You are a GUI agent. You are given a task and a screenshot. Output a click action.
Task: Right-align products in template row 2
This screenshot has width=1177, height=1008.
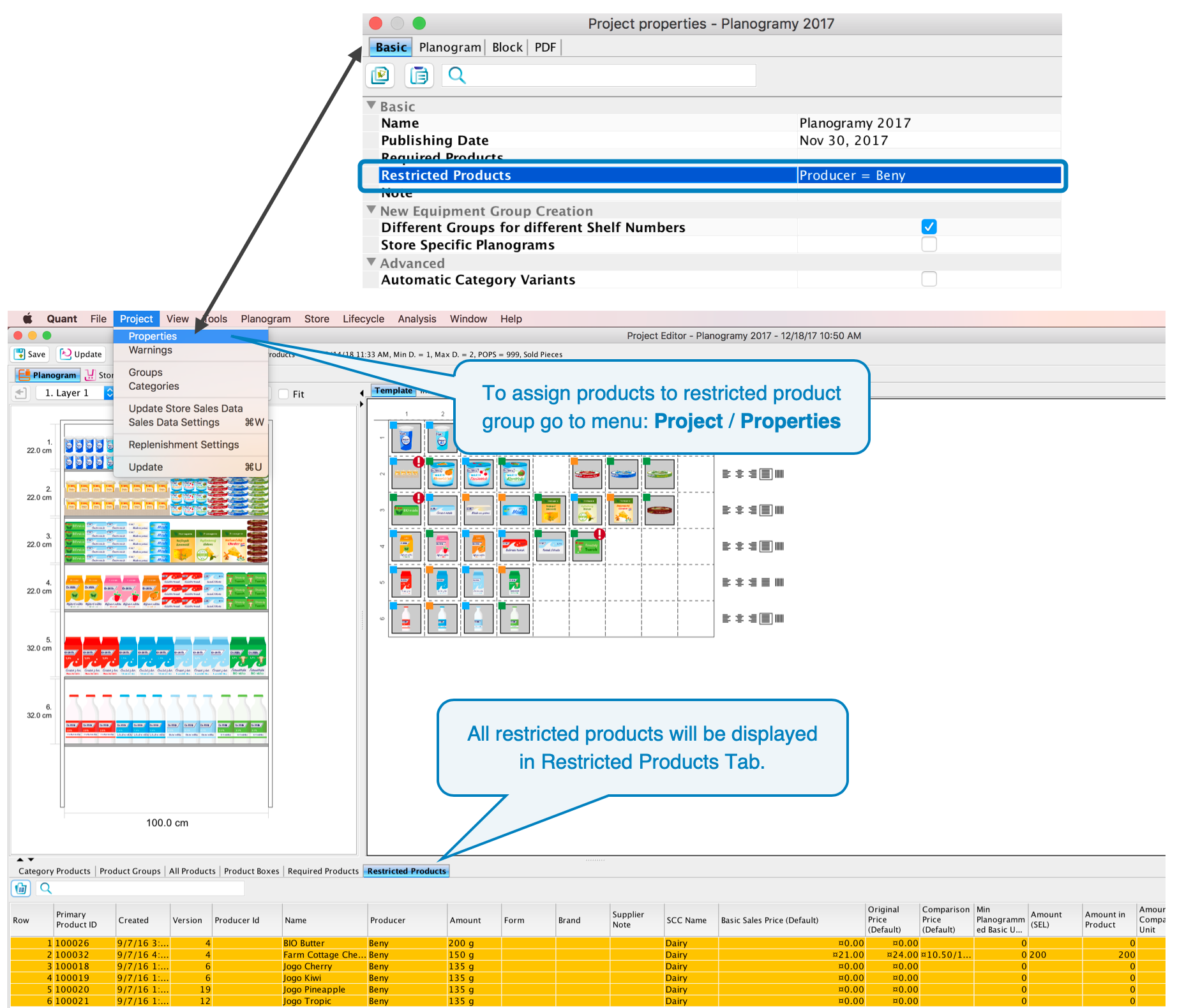[x=753, y=474]
